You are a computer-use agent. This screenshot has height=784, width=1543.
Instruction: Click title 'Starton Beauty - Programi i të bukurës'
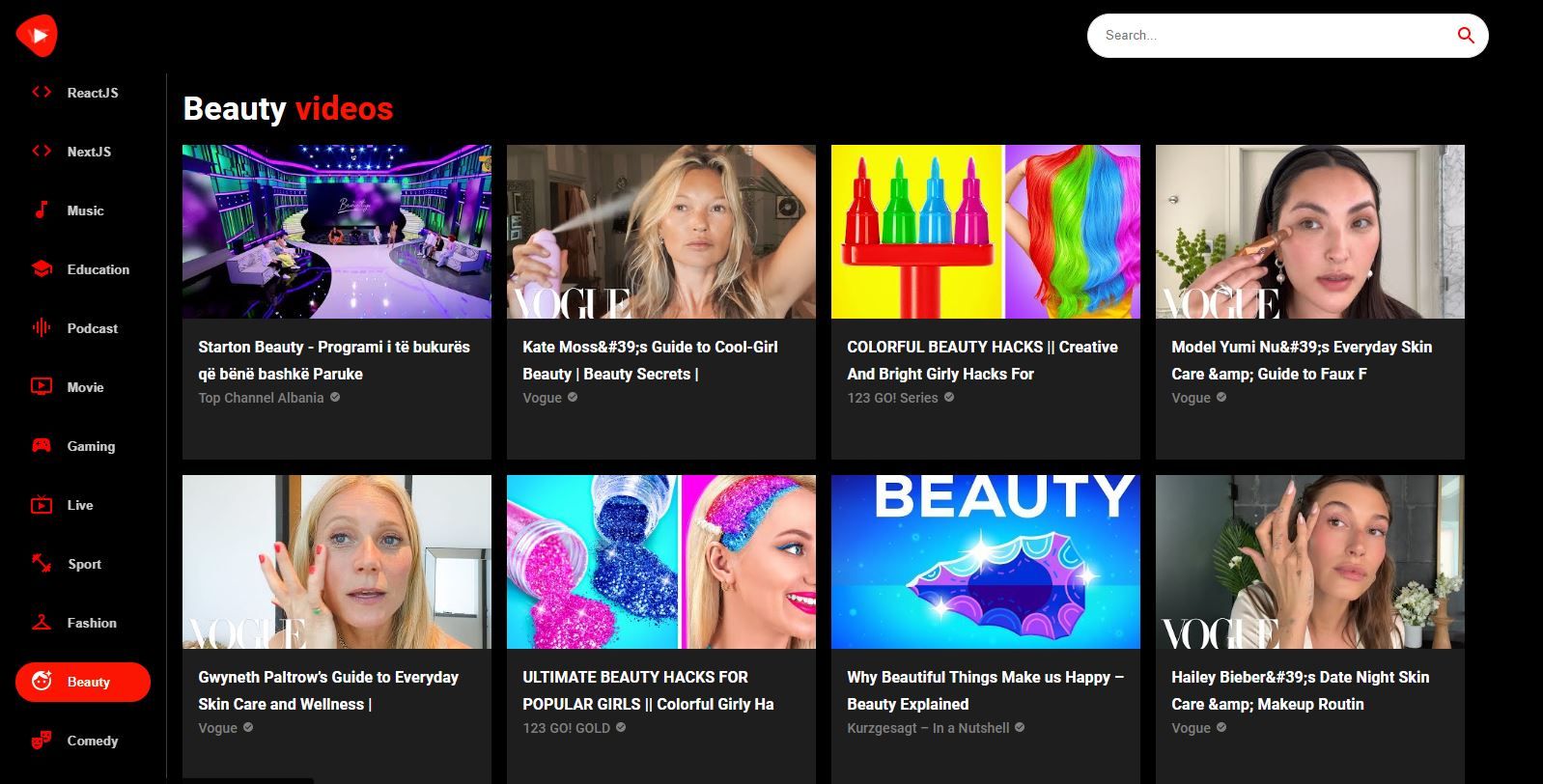(334, 360)
